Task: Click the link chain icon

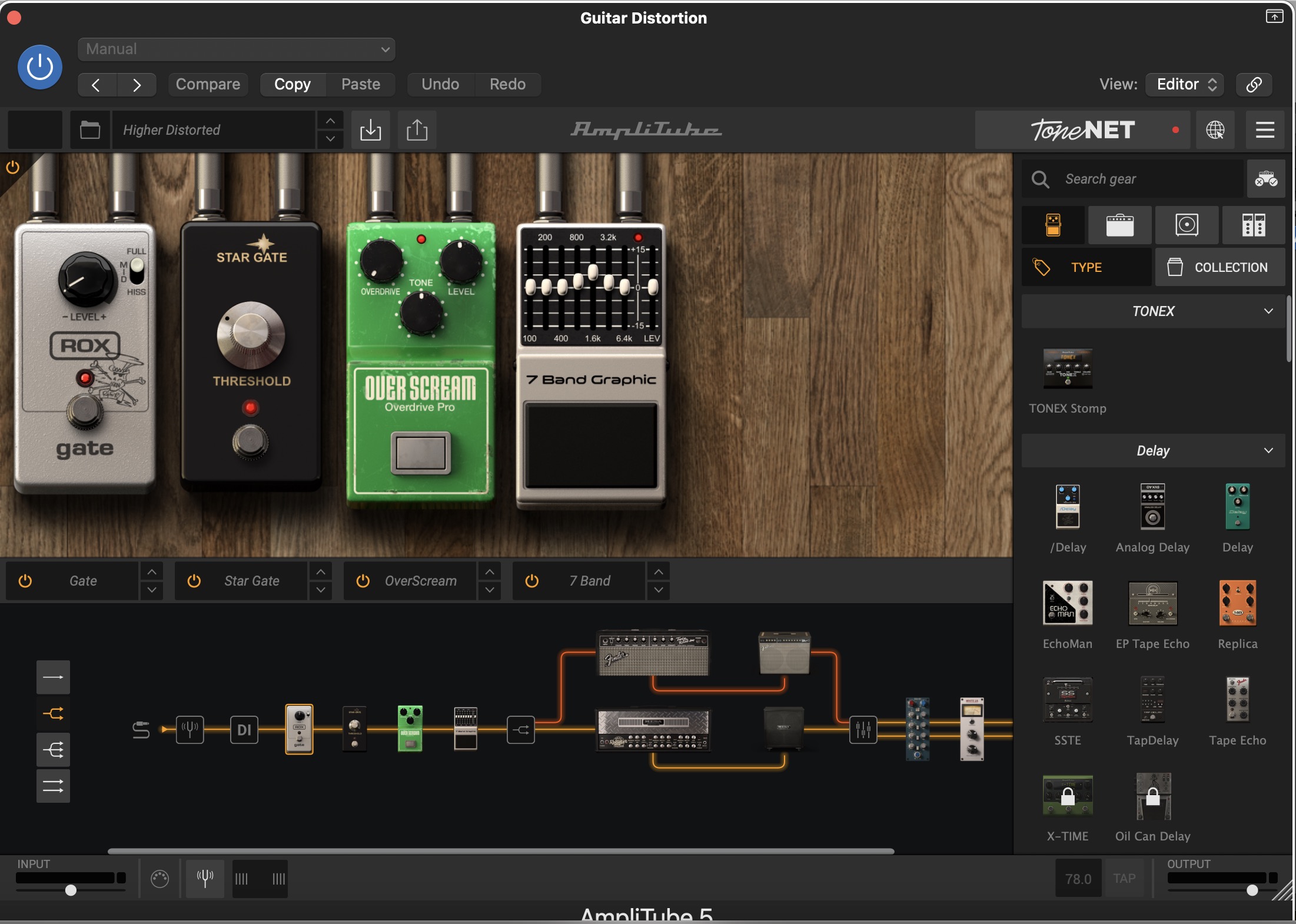Action: coord(1254,84)
